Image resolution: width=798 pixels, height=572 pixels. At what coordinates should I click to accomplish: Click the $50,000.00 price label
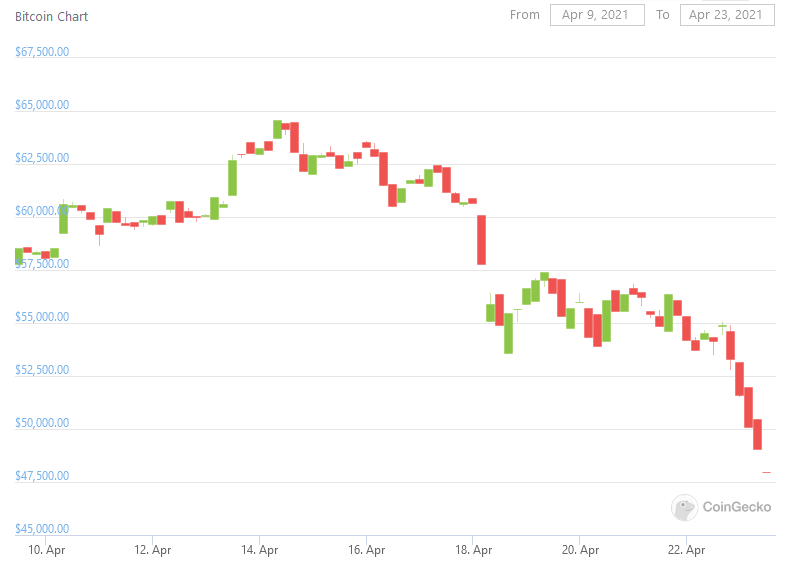point(42,423)
